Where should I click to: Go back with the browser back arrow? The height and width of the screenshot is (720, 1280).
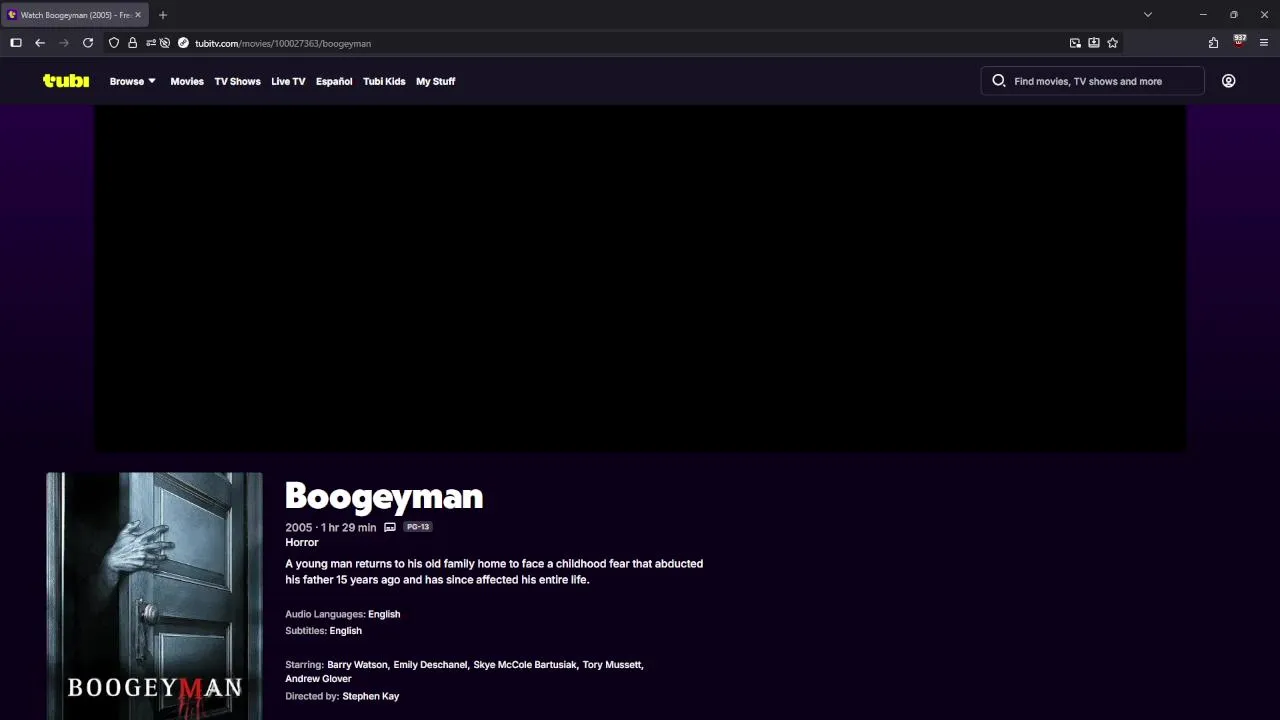coord(40,43)
